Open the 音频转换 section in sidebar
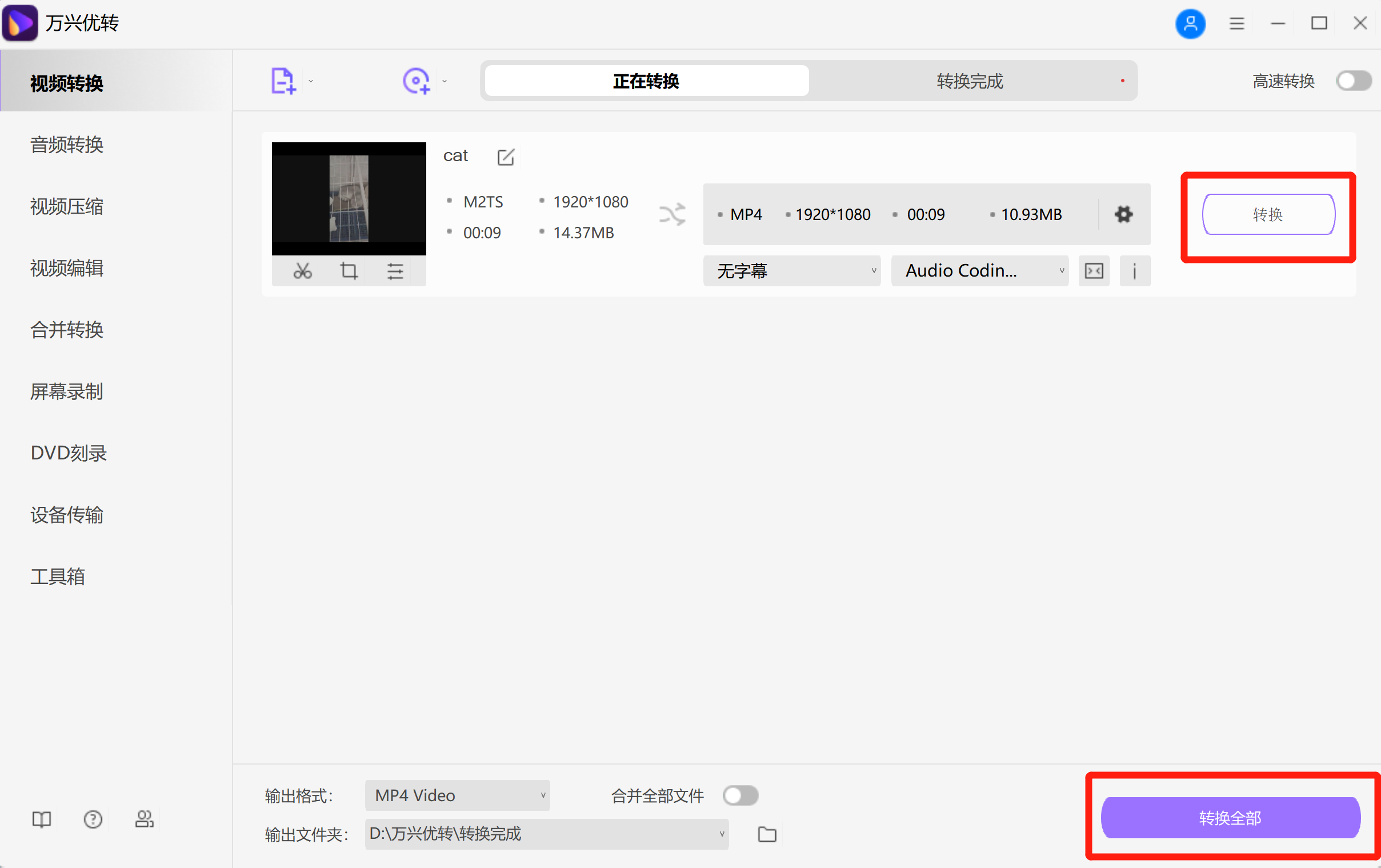1381x868 pixels. 66,145
